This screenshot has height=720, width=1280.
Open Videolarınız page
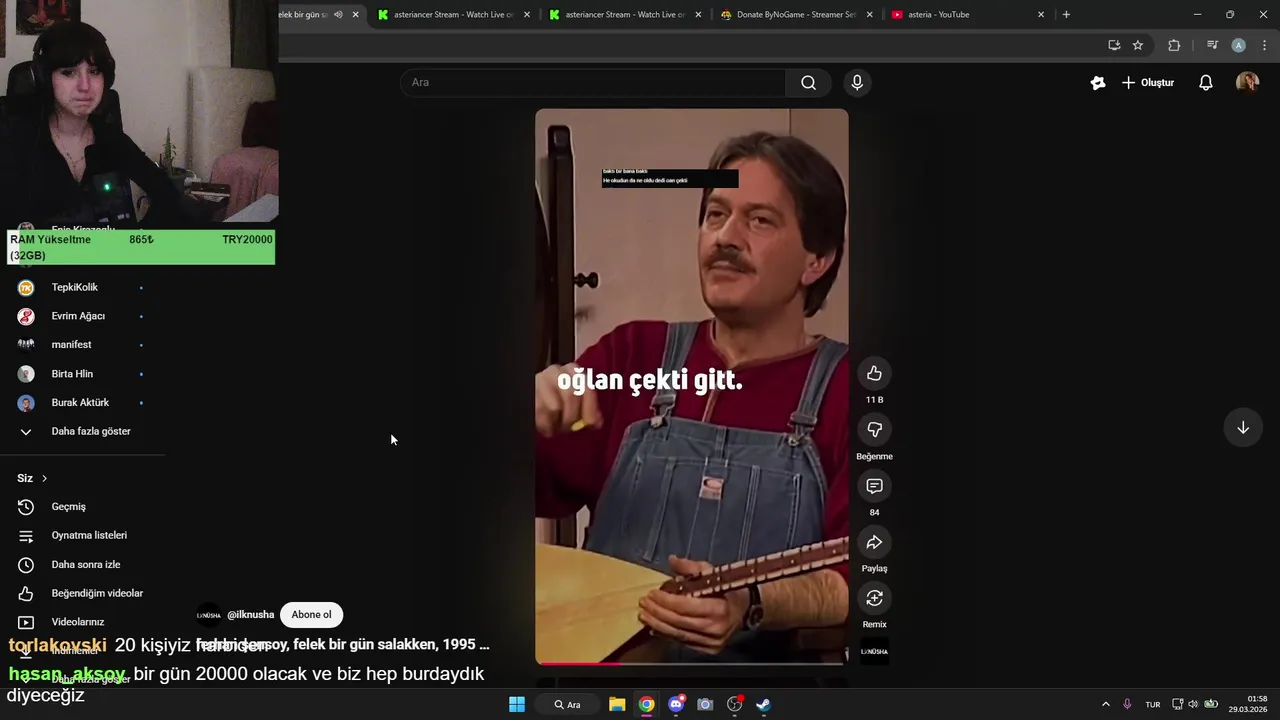80,622
